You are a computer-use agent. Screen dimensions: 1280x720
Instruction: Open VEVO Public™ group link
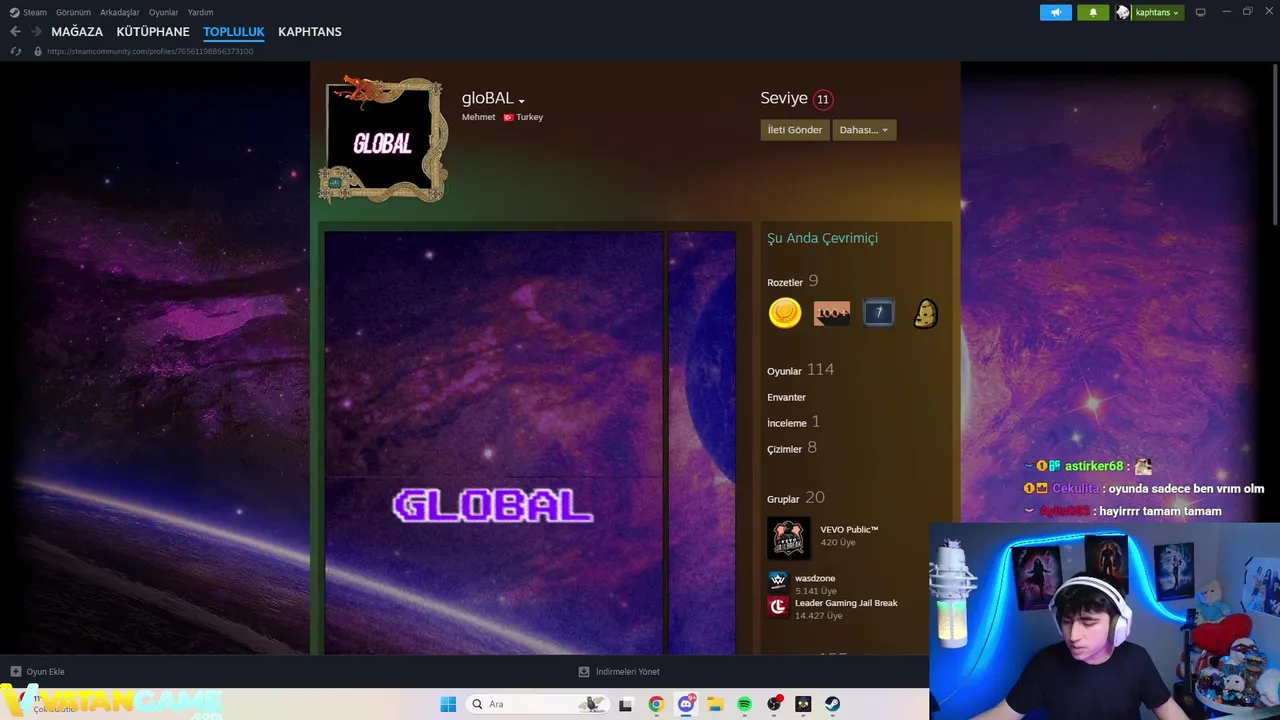(849, 529)
